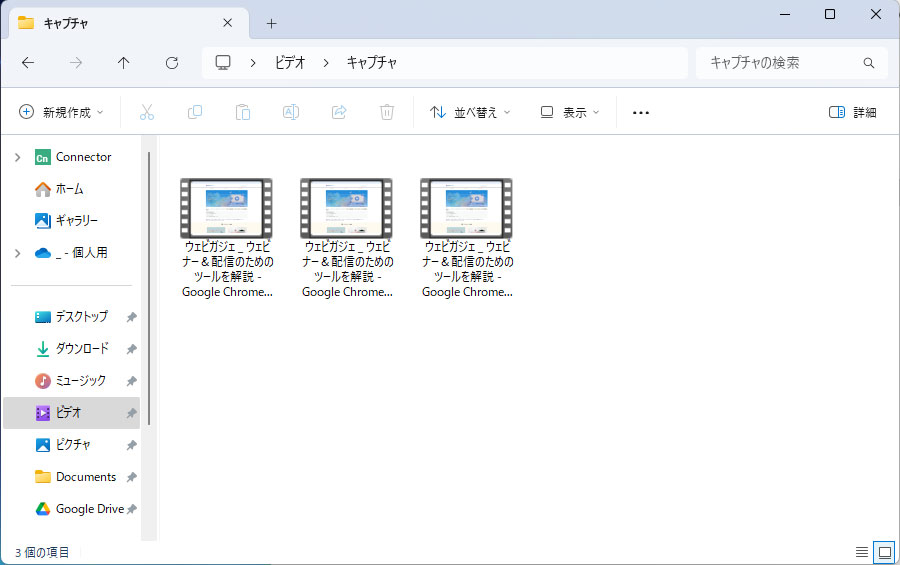Go up one folder level
Viewport: 900px width, 565px height.
tap(123, 63)
